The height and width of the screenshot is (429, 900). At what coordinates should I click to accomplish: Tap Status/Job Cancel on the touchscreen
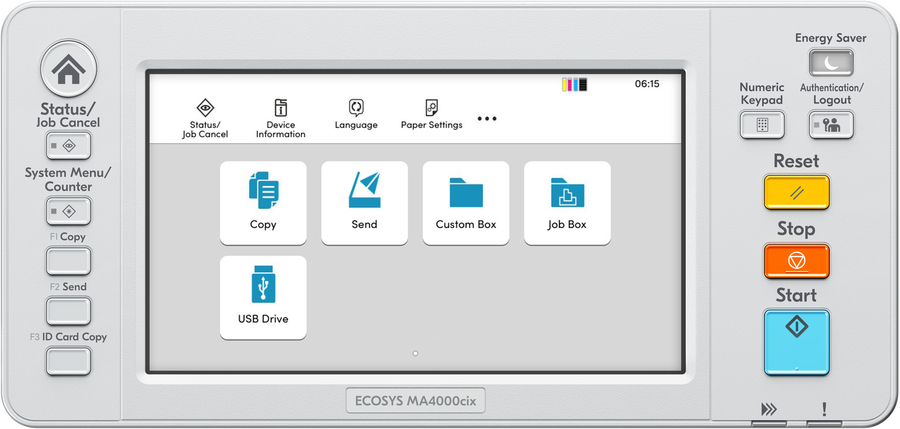point(205,118)
